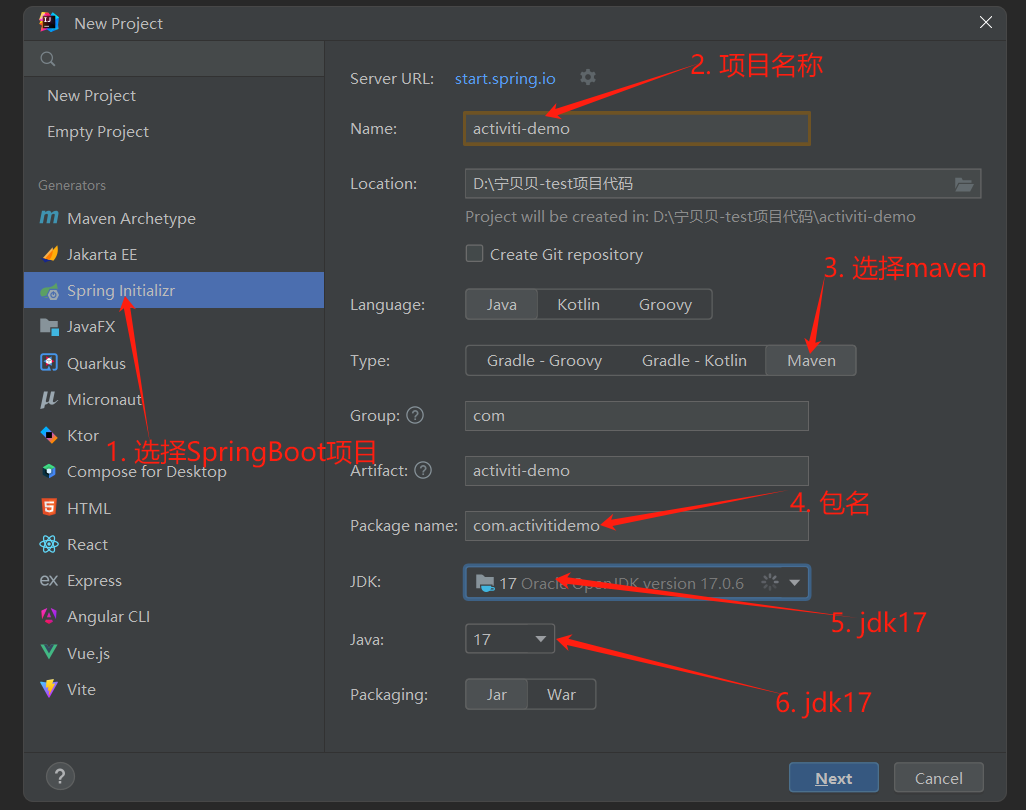The width and height of the screenshot is (1026, 810).
Task: Click the Location input field
Action: coord(722,184)
